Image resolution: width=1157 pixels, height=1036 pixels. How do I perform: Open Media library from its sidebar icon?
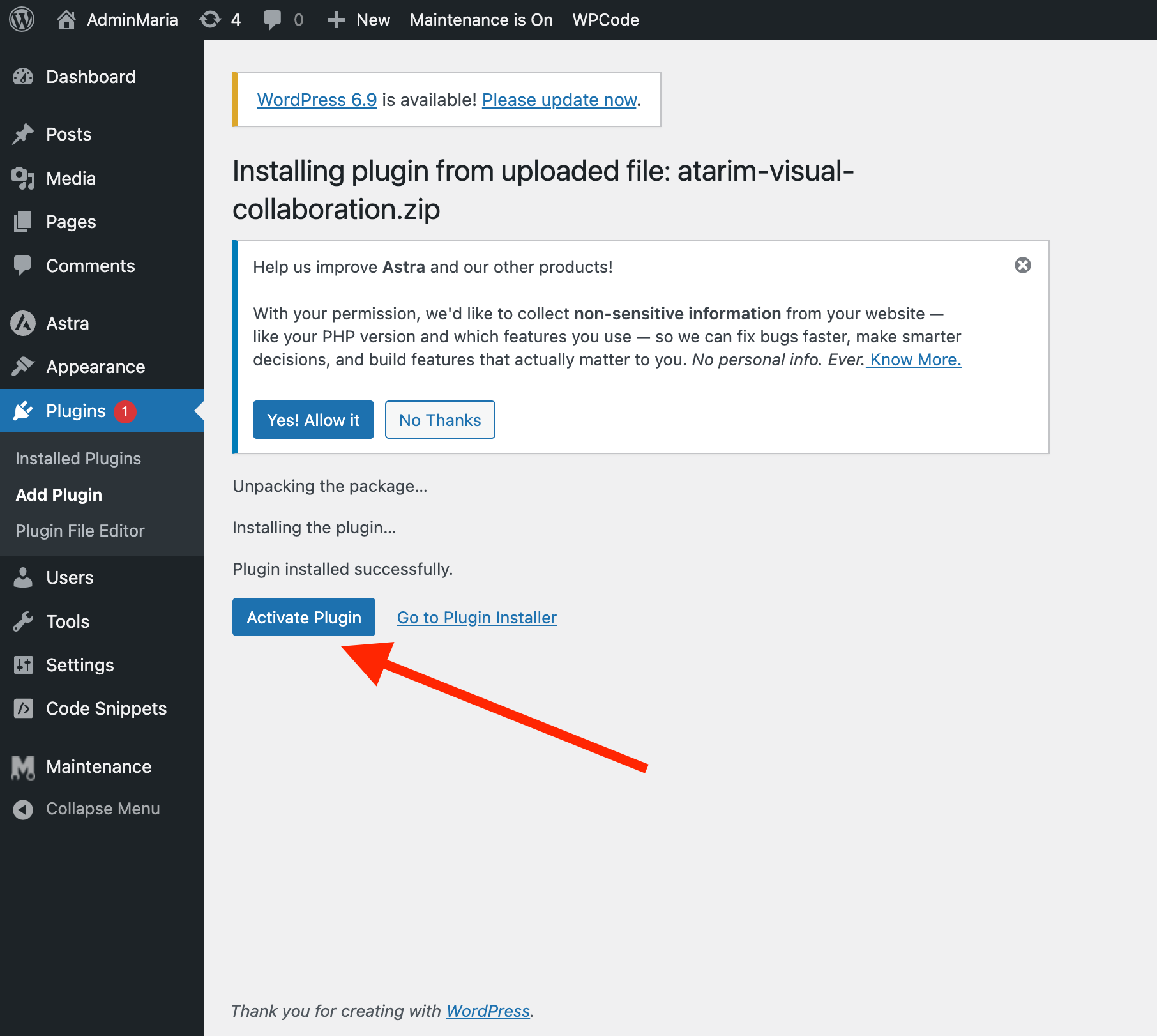(23, 178)
